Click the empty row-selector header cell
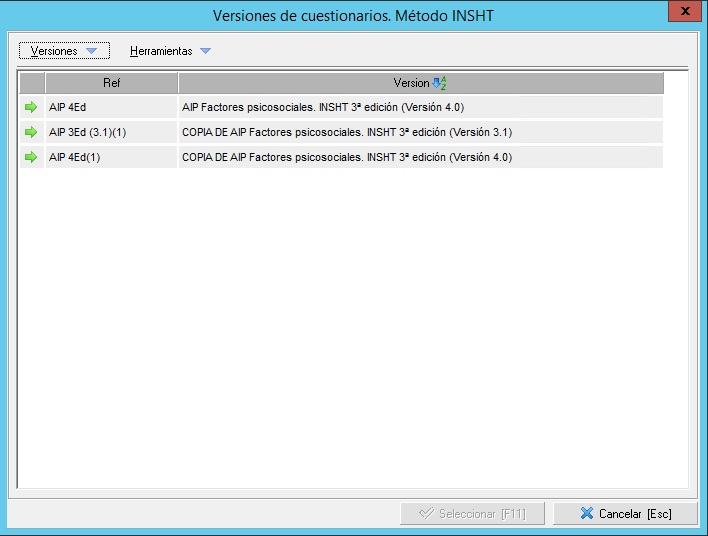 coord(31,84)
